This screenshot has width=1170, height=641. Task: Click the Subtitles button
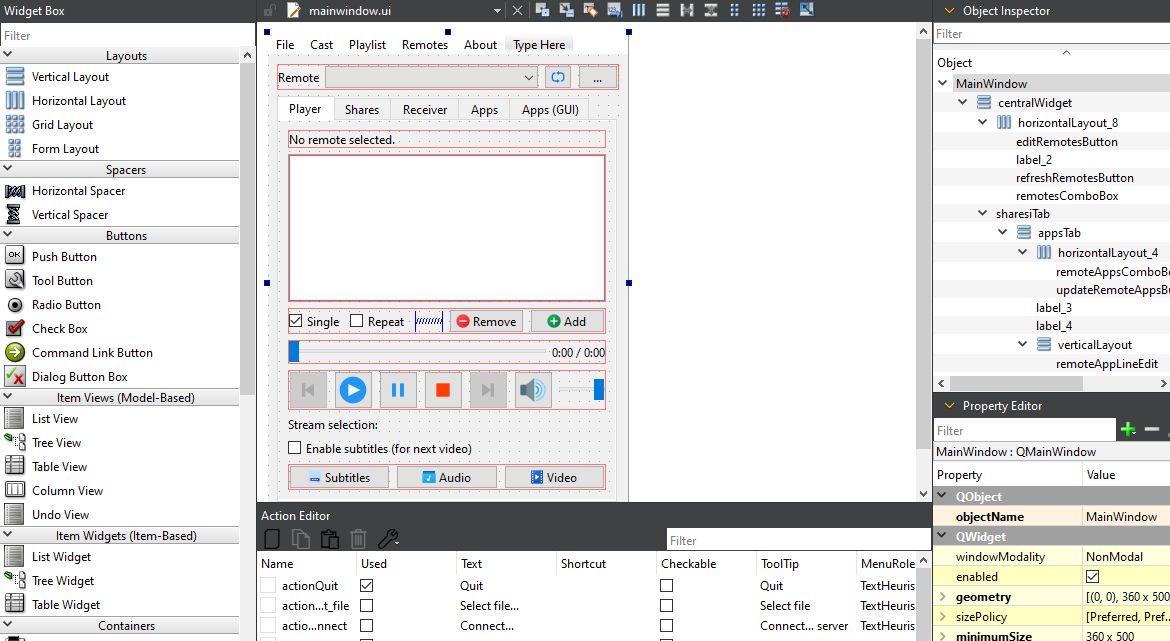point(339,478)
